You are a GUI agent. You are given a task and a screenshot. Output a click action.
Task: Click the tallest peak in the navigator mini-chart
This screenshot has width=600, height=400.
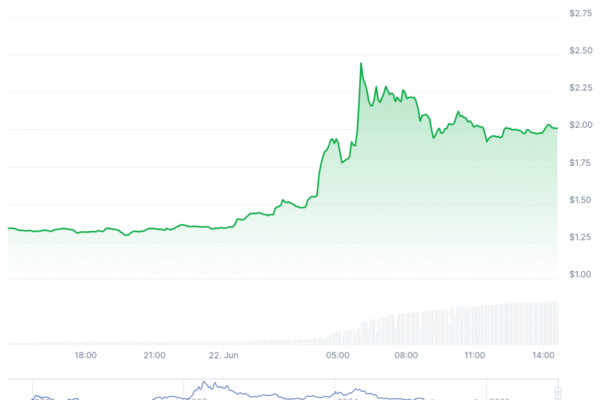pyautogui.click(x=205, y=383)
